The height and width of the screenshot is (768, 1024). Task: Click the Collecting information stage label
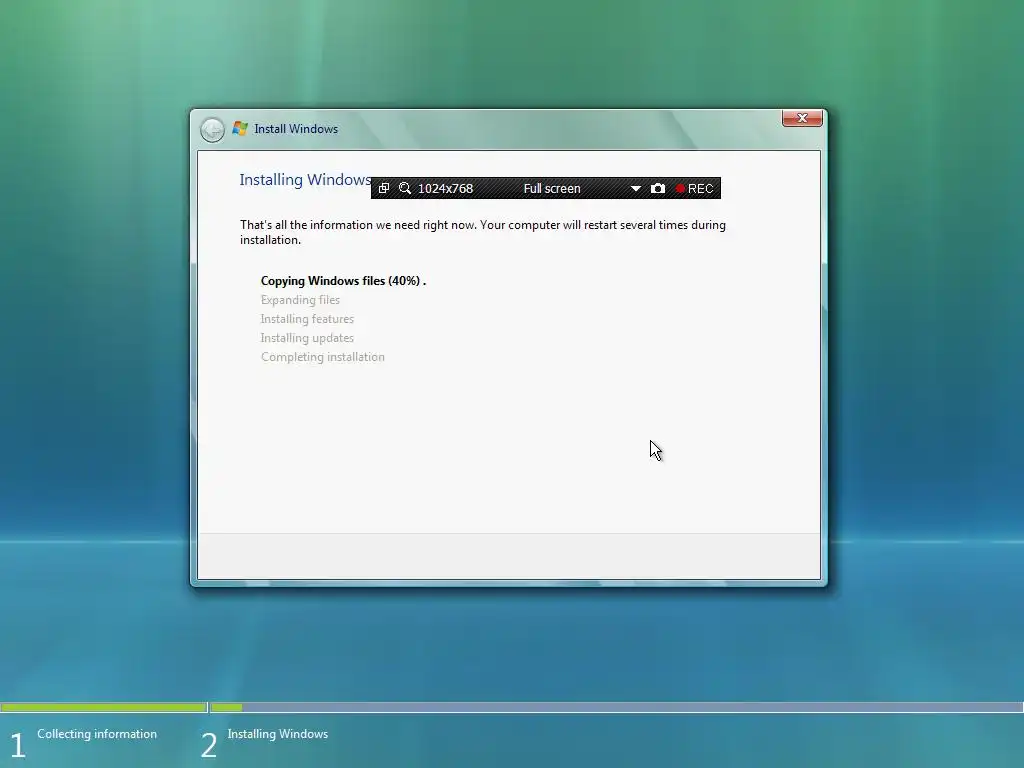97,734
